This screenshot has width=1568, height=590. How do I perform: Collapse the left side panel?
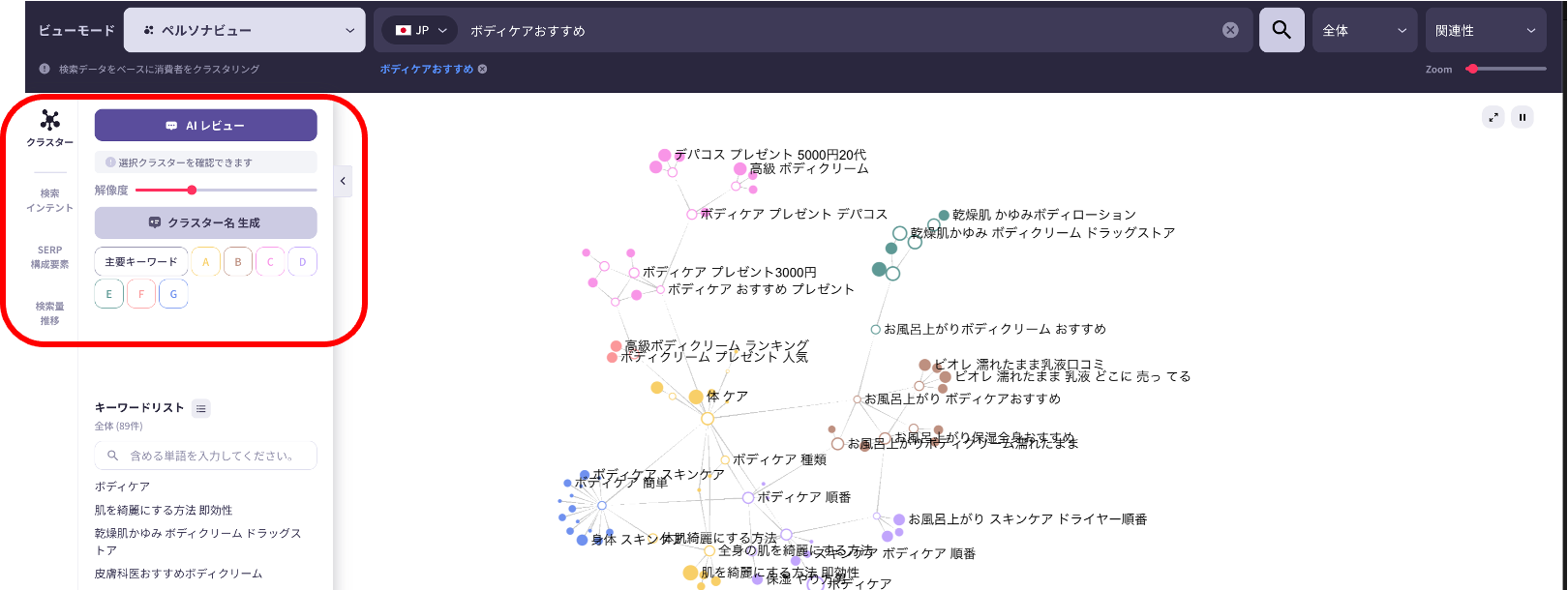tap(343, 181)
